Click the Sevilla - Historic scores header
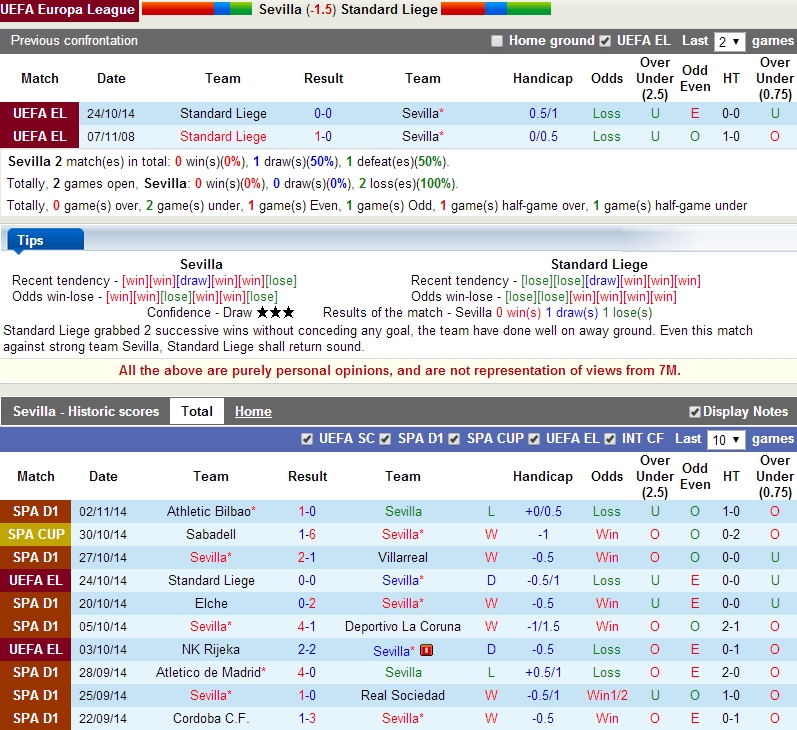 pos(86,411)
